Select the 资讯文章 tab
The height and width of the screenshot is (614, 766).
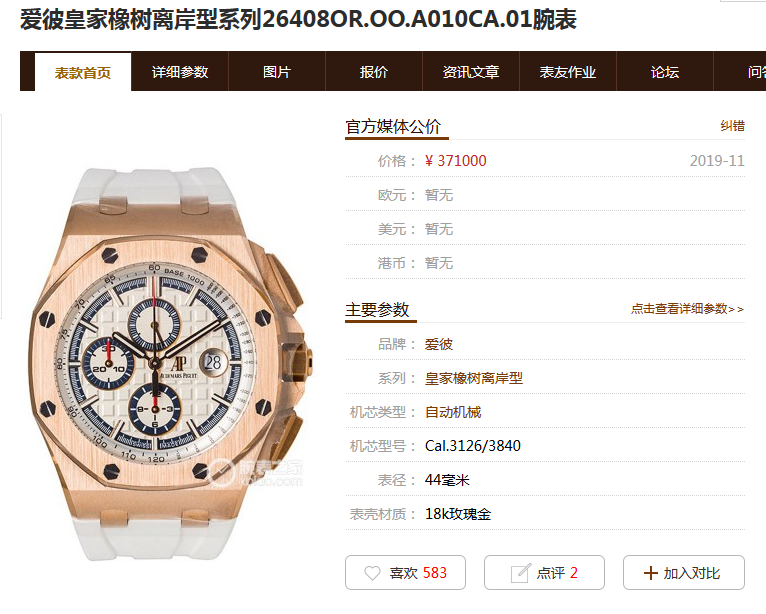[471, 72]
